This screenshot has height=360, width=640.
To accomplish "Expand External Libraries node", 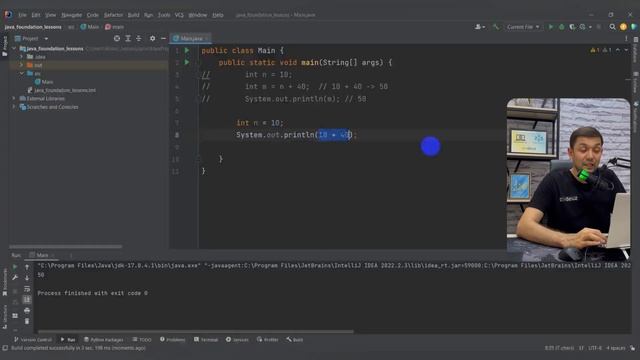I will click(x=14, y=98).
